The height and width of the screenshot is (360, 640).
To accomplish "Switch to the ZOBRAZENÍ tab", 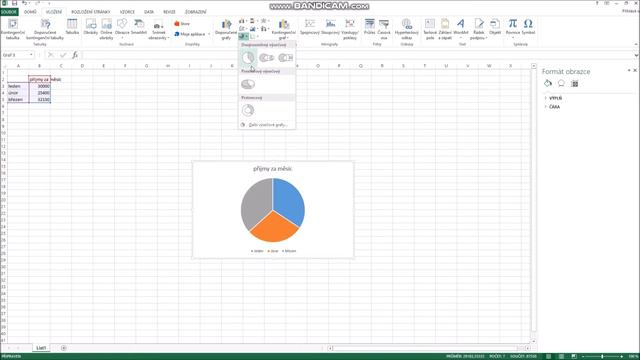I will pyautogui.click(x=196, y=12).
